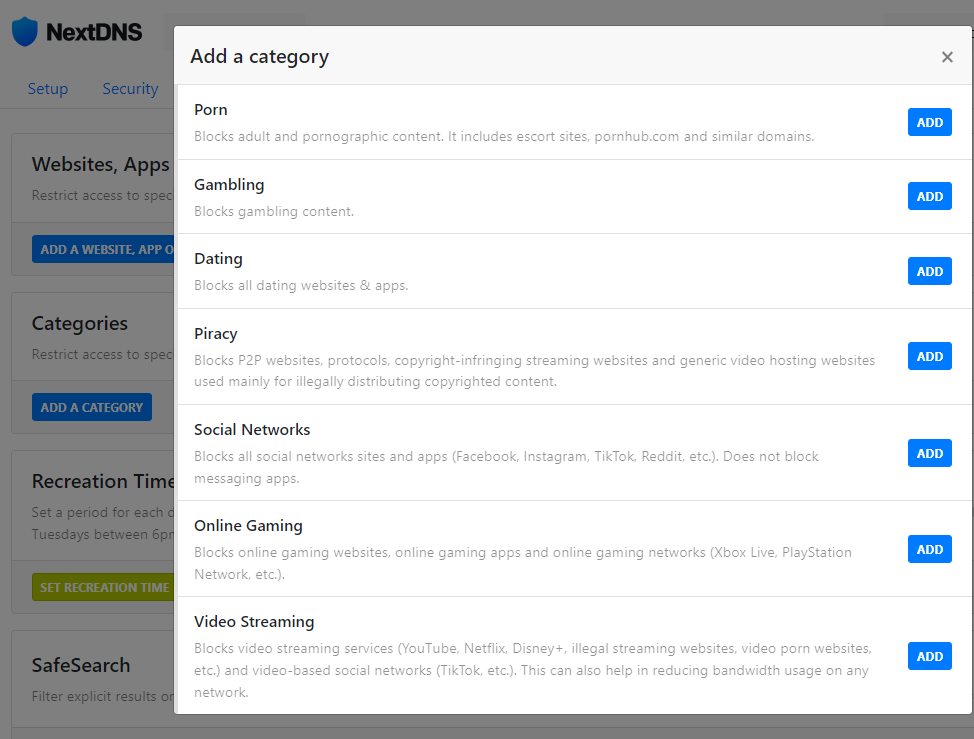Add the Gambling category

(x=929, y=196)
